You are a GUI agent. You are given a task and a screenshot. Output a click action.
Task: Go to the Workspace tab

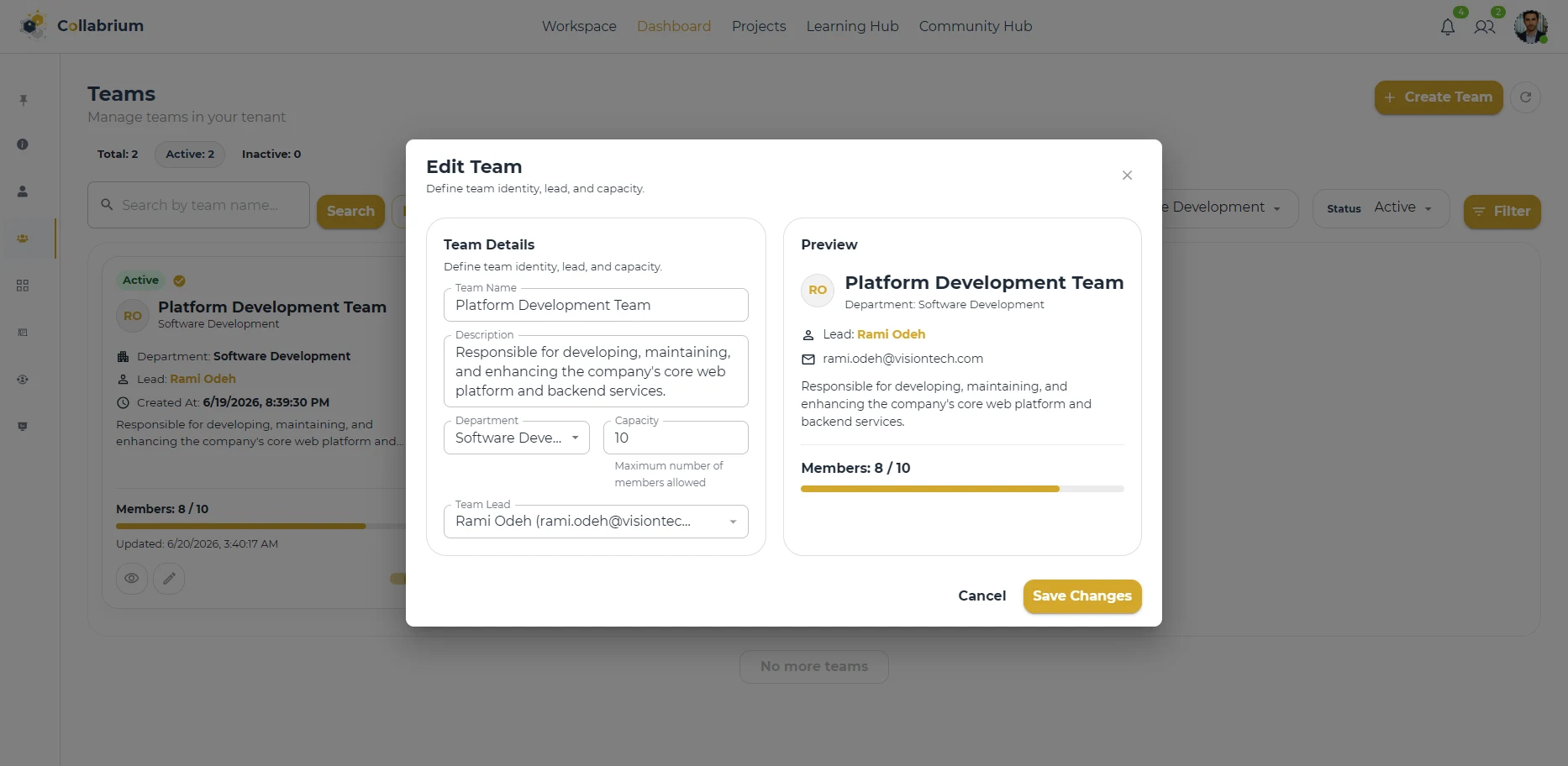579,26
